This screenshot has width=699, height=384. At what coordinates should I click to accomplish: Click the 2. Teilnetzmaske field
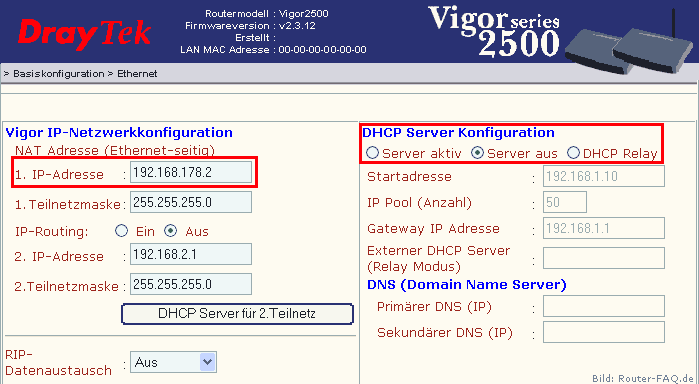[x=191, y=284]
